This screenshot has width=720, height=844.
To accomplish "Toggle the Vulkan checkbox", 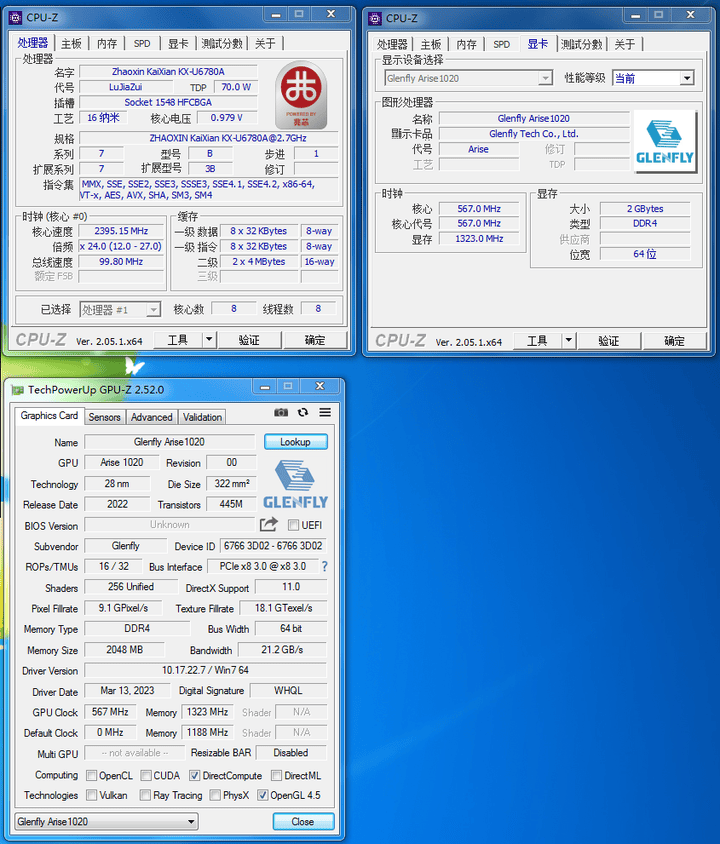I will 92,796.
